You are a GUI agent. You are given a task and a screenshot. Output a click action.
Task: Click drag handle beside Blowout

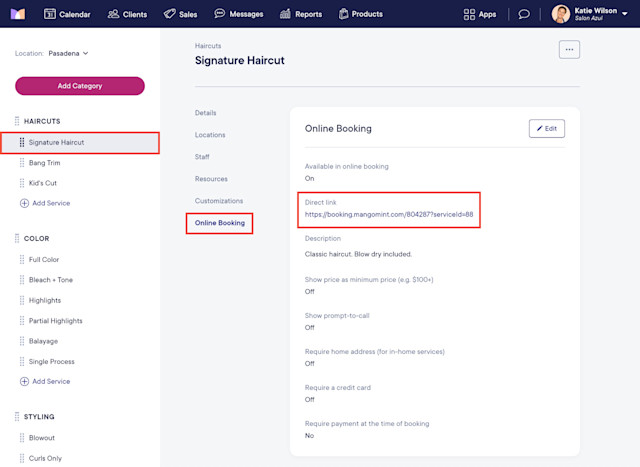pyautogui.click(x=22, y=438)
